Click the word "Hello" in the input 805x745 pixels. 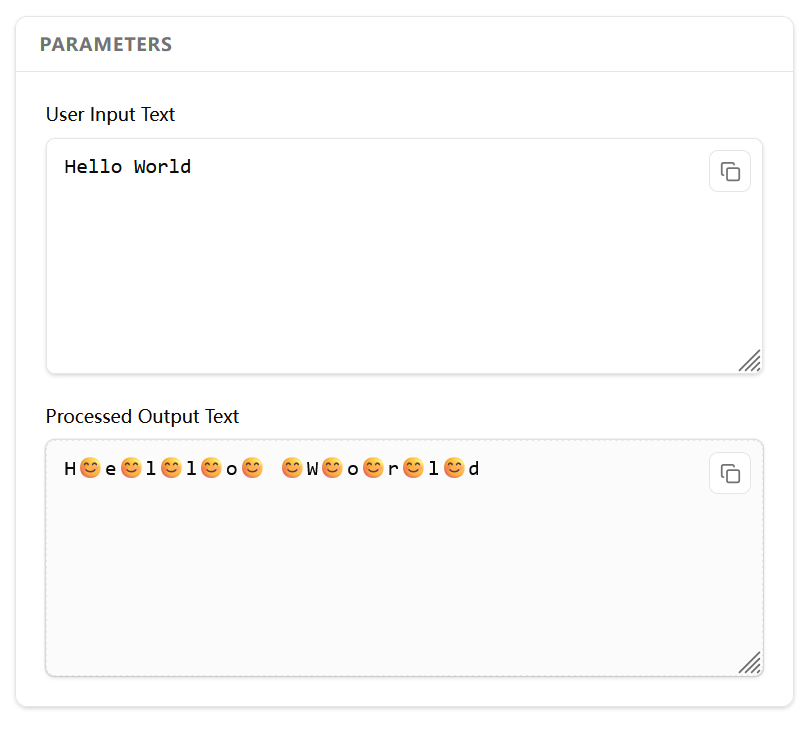(x=93, y=167)
